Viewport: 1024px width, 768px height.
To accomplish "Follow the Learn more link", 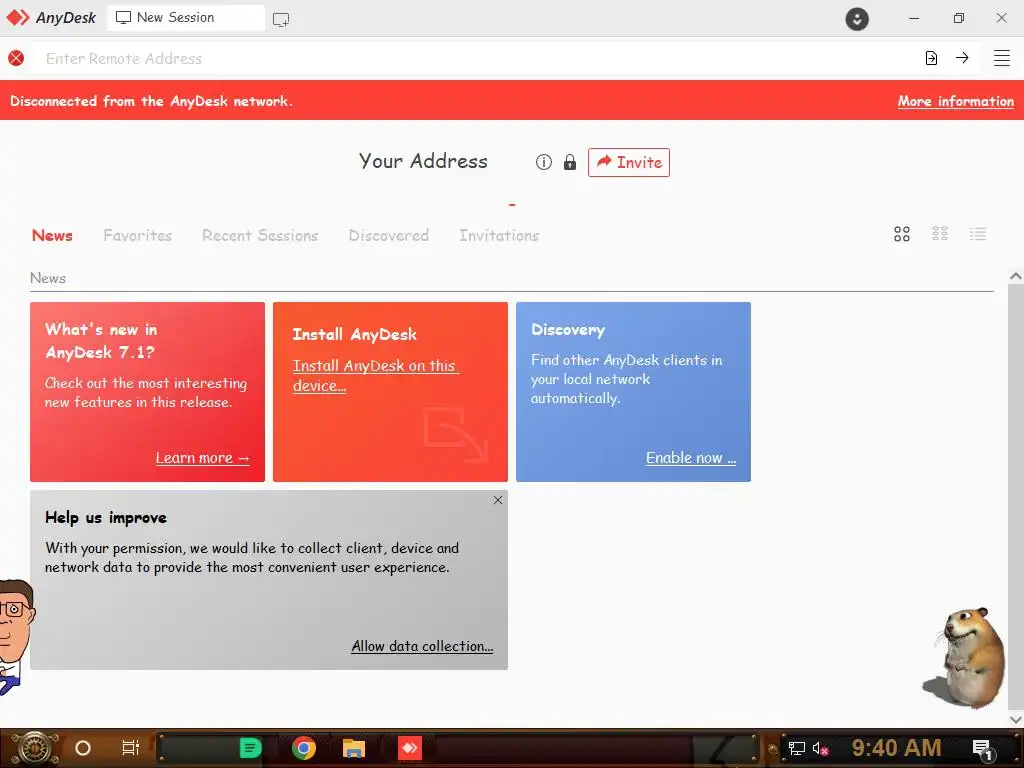I will tap(202, 458).
